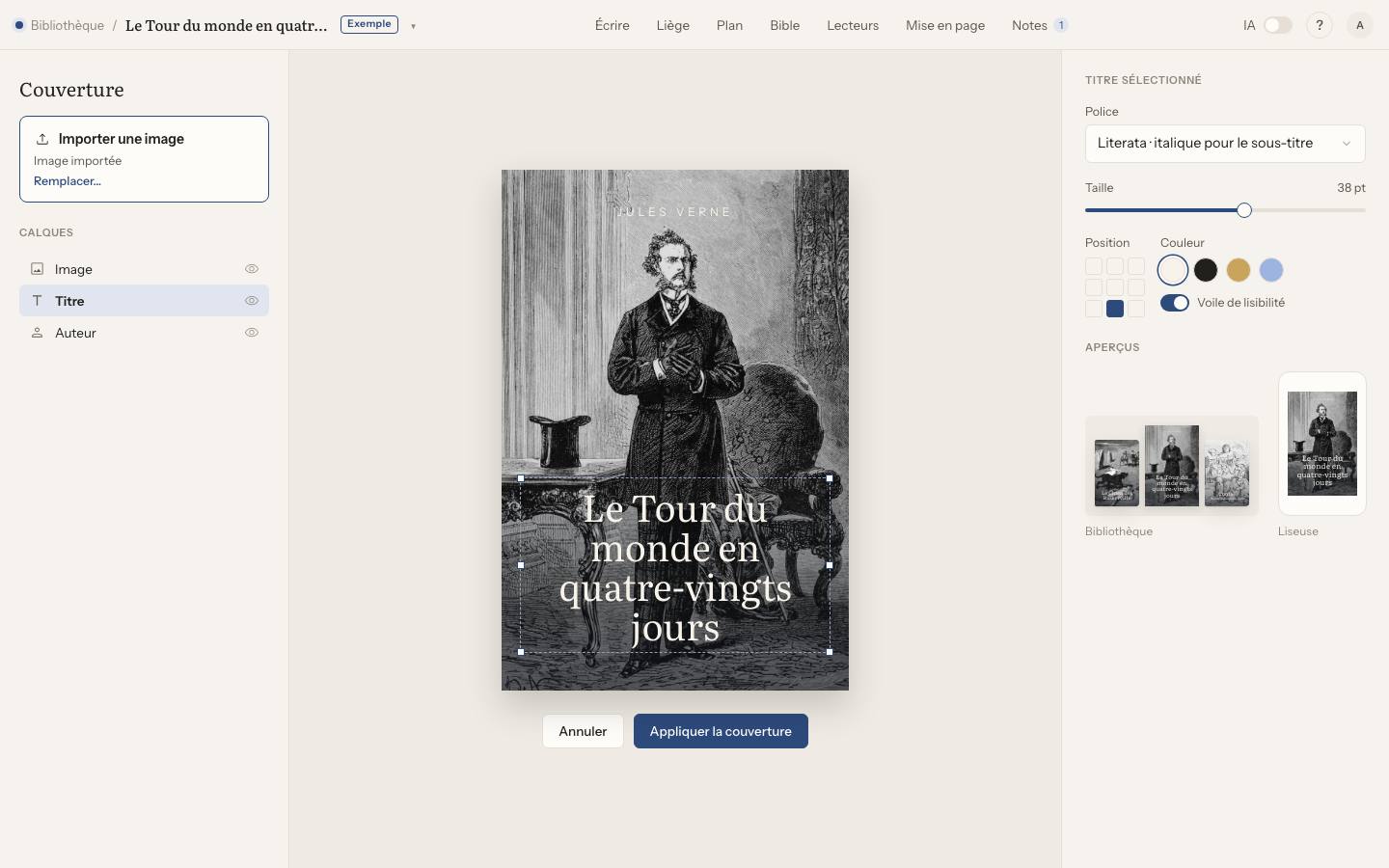
Task: Click Appliquer la couverture button
Action: [721, 731]
